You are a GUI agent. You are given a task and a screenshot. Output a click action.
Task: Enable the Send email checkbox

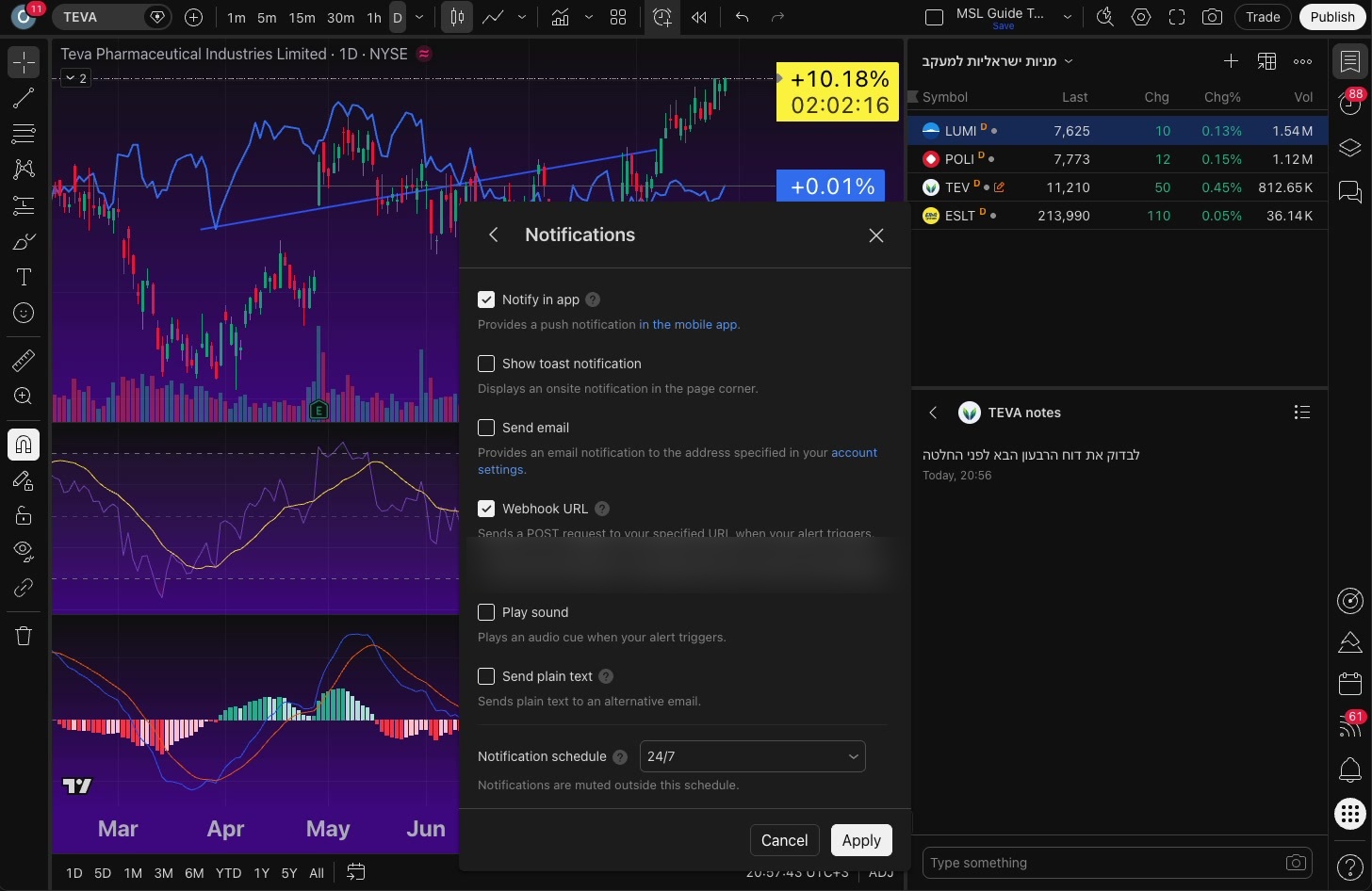coord(486,428)
